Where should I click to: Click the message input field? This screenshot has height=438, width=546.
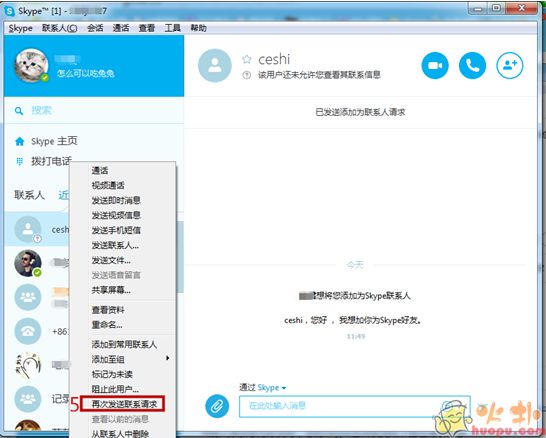coord(354,406)
